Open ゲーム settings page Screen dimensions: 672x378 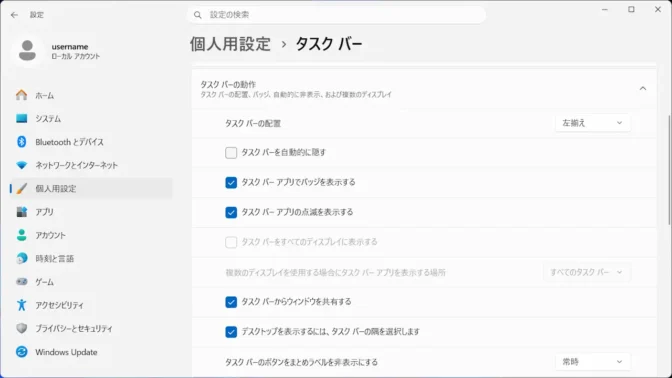[x=92, y=282]
